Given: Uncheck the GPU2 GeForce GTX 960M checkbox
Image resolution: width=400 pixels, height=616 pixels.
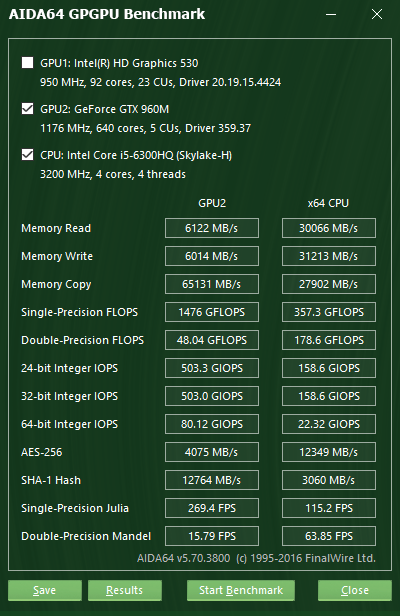Looking at the screenshot, I should 28,108.
